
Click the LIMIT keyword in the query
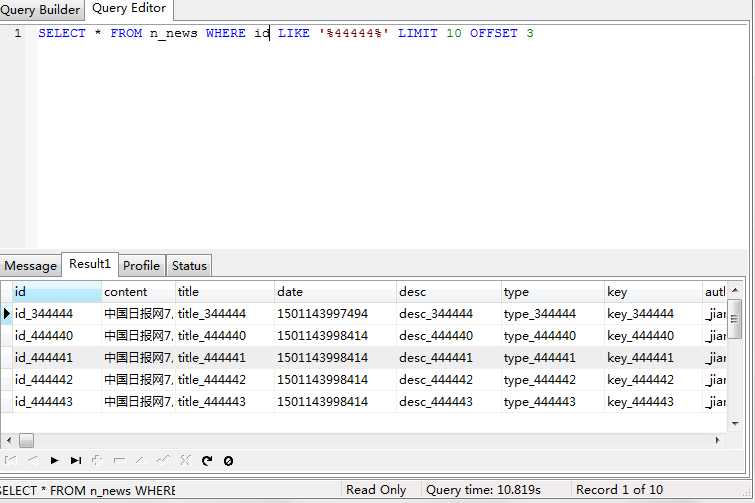coord(417,33)
